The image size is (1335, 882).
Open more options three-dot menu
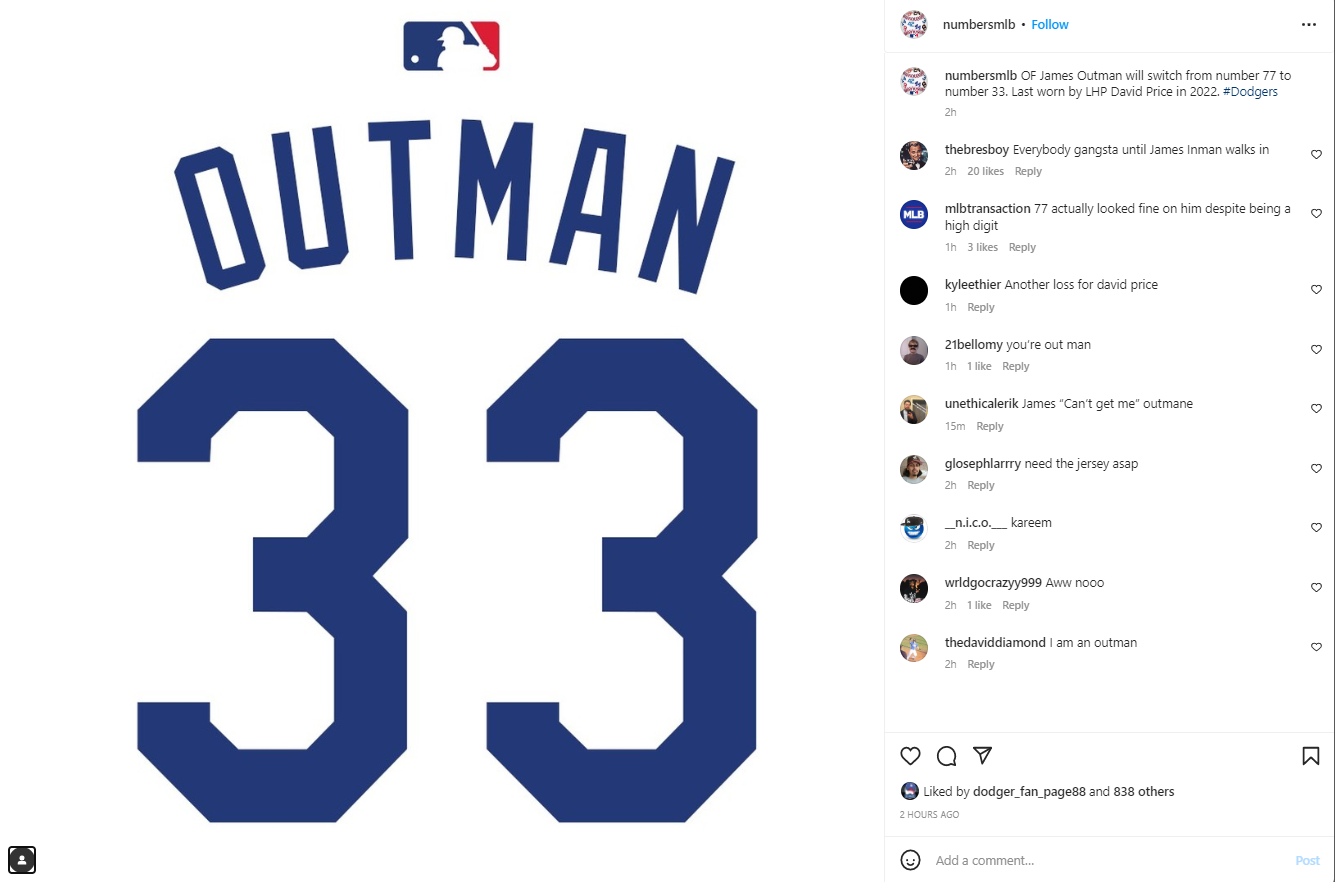1309,24
